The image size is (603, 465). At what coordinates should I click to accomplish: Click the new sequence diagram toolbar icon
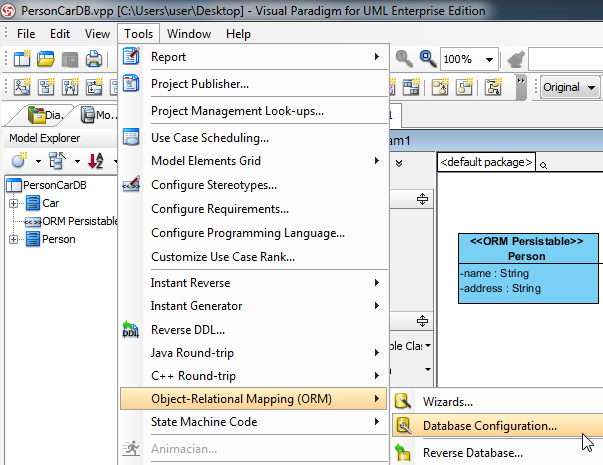pyautogui.click(x=70, y=87)
